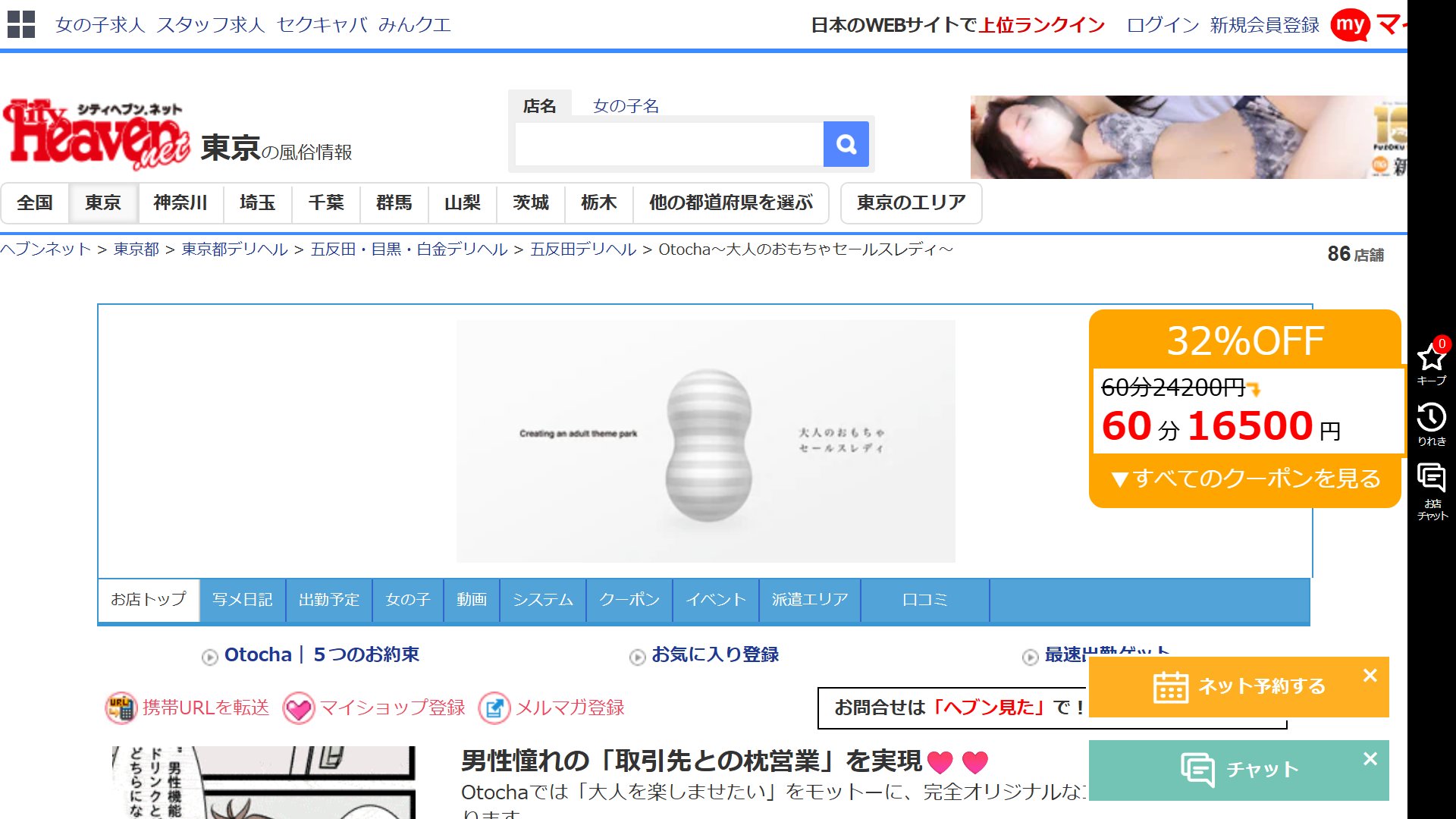Image resolution: width=1456 pixels, height=819 pixels.
Task: Select 栃木 region
Action: pos(599,203)
